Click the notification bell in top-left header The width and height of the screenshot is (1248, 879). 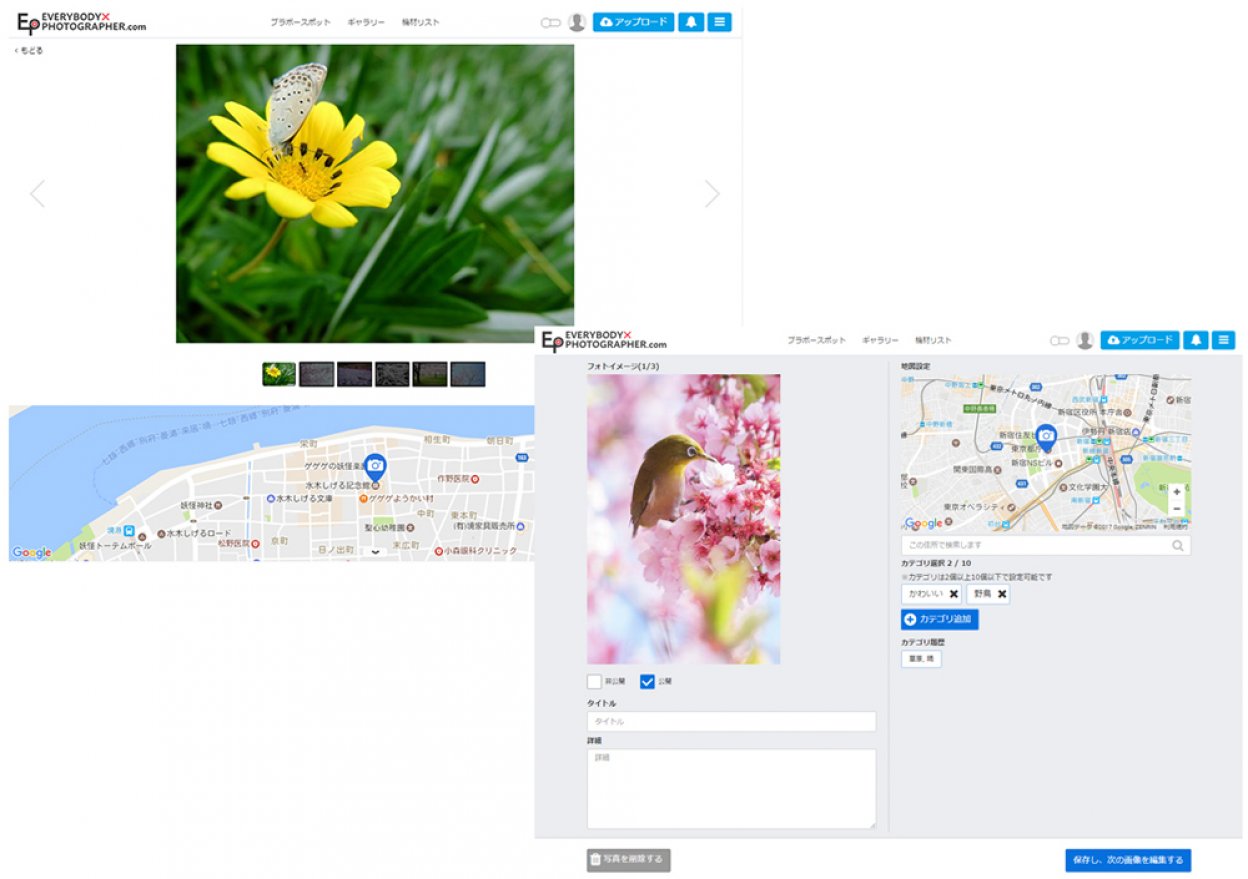pyautogui.click(x=690, y=22)
